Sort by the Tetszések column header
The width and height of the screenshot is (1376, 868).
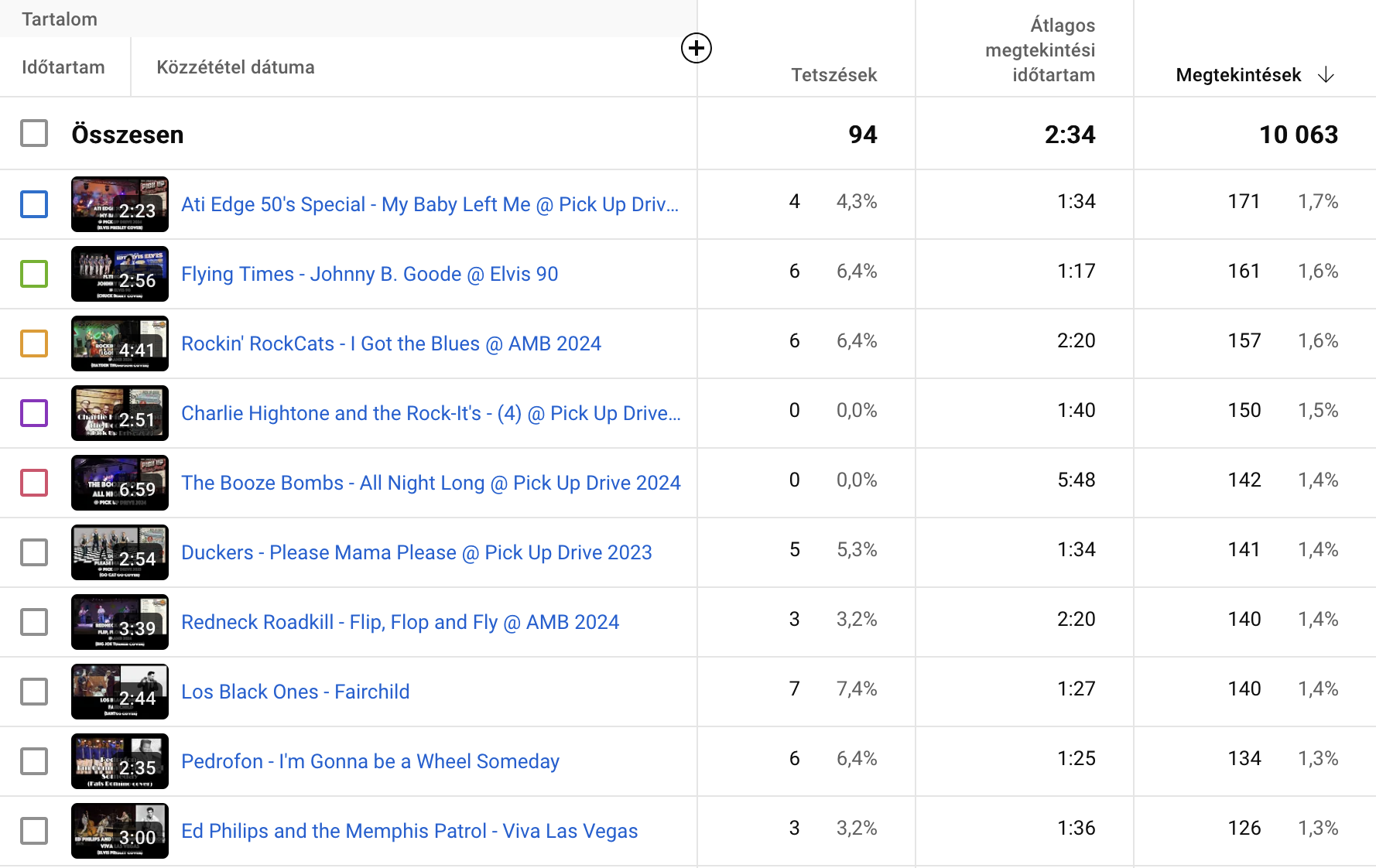[x=833, y=75]
